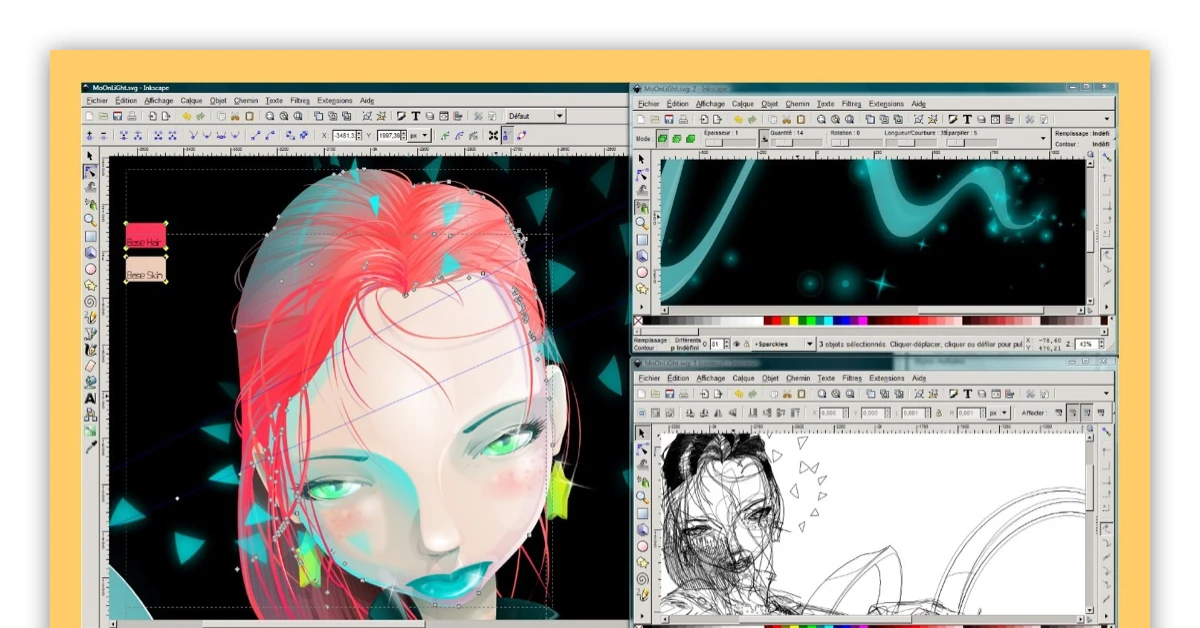Select the Ellipse tool in bottom-right window
This screenshot has width=1200, height=628.
(x=642, y=546)
